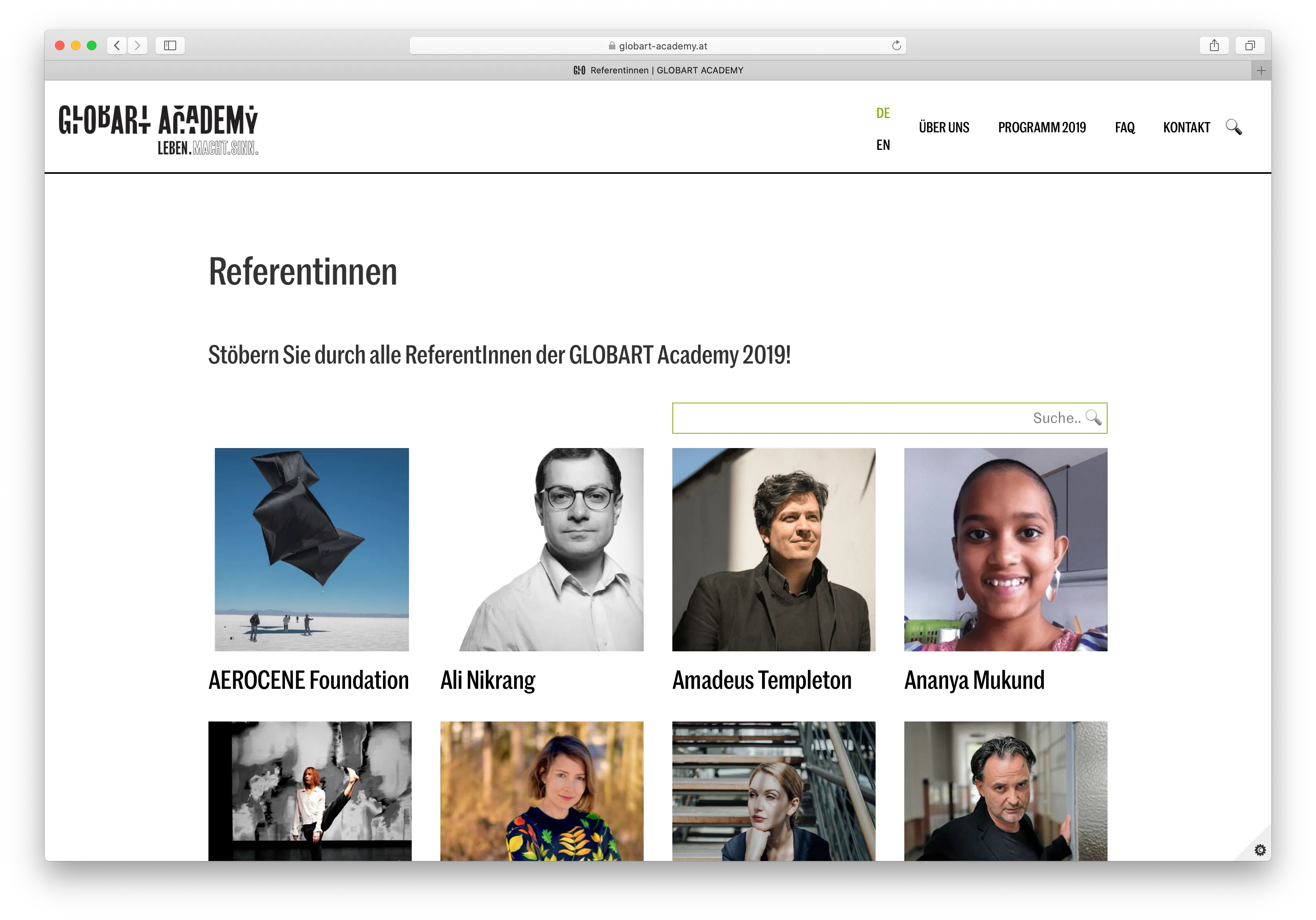Click the Safari forward arrow button
The width and height of the screenshot is (1316, 920).
(137, 45)
